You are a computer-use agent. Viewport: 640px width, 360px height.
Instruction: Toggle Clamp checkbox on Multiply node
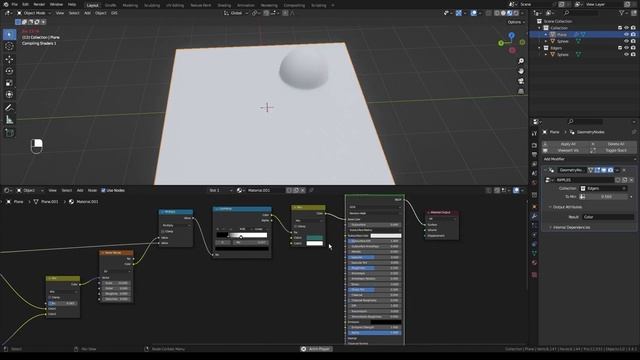[162, 231]
